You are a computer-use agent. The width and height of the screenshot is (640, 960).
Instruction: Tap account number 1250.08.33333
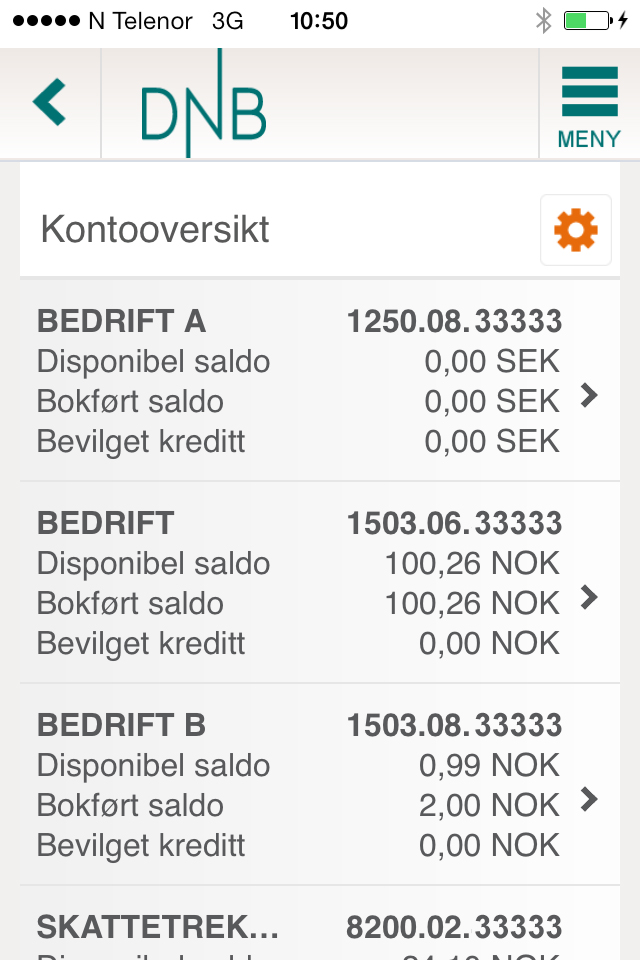click(x=454, y=321)
